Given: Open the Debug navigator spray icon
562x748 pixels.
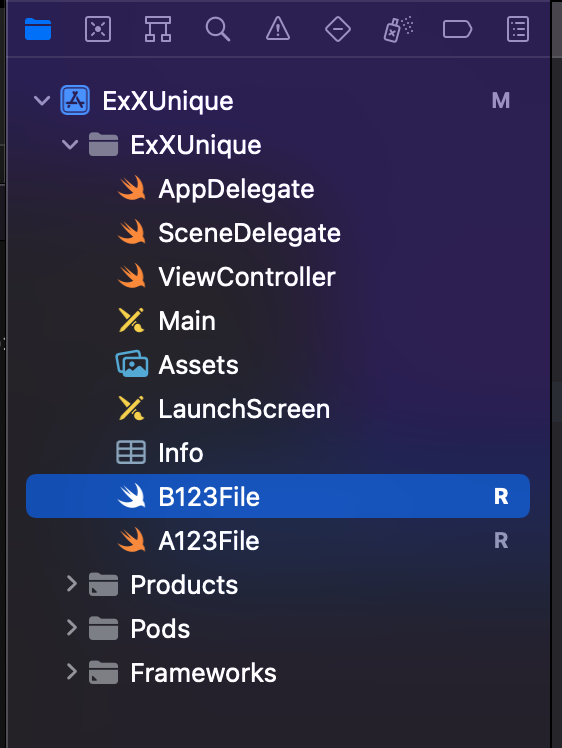Looking at the screenshot, I should (398, 30).
